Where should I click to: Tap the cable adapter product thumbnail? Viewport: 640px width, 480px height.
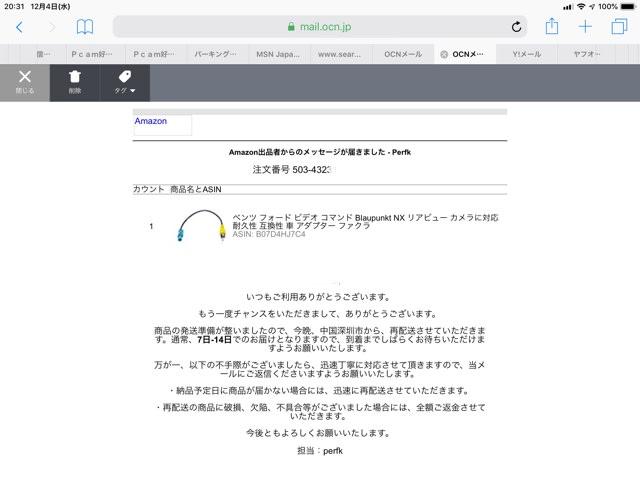(x=201, y=225)
